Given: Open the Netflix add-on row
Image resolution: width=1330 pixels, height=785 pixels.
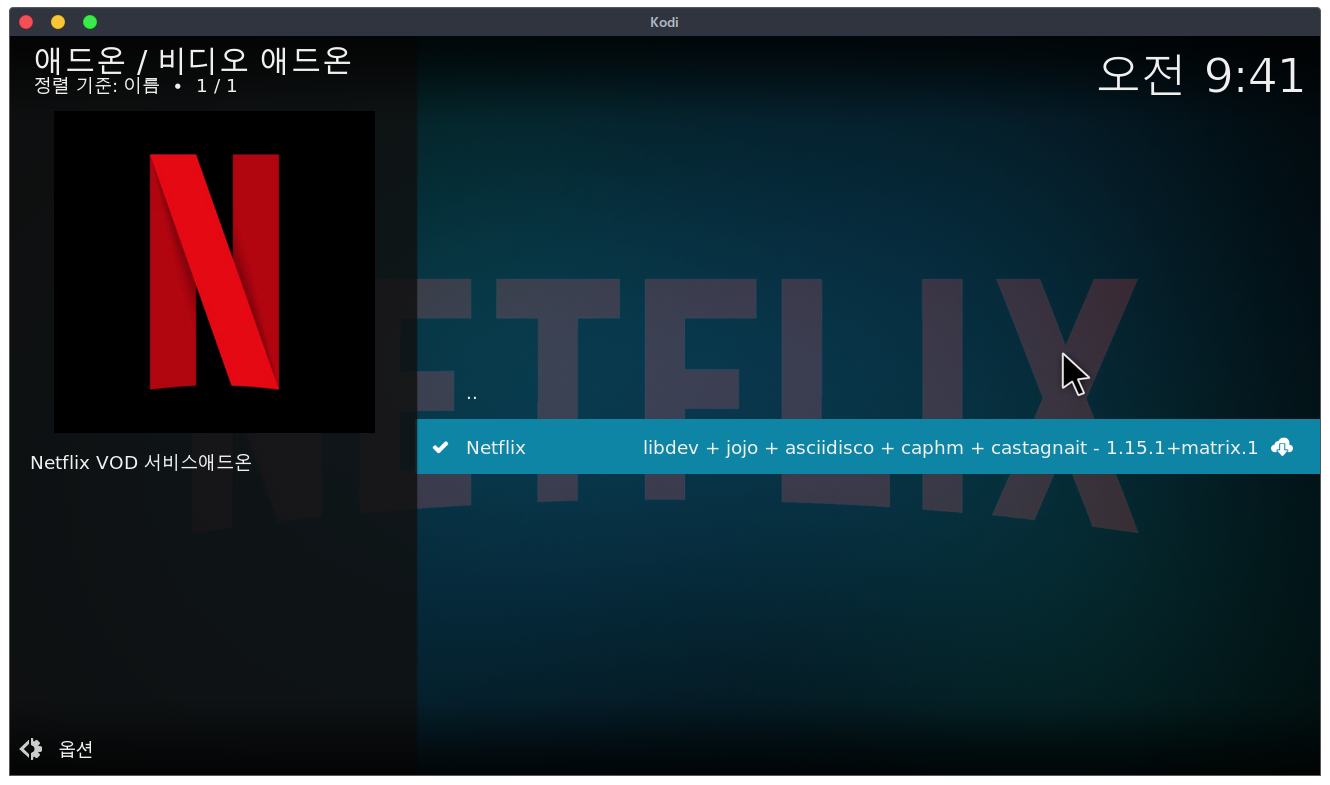Looking at the screenshot, I should click(x=868, y=447).
